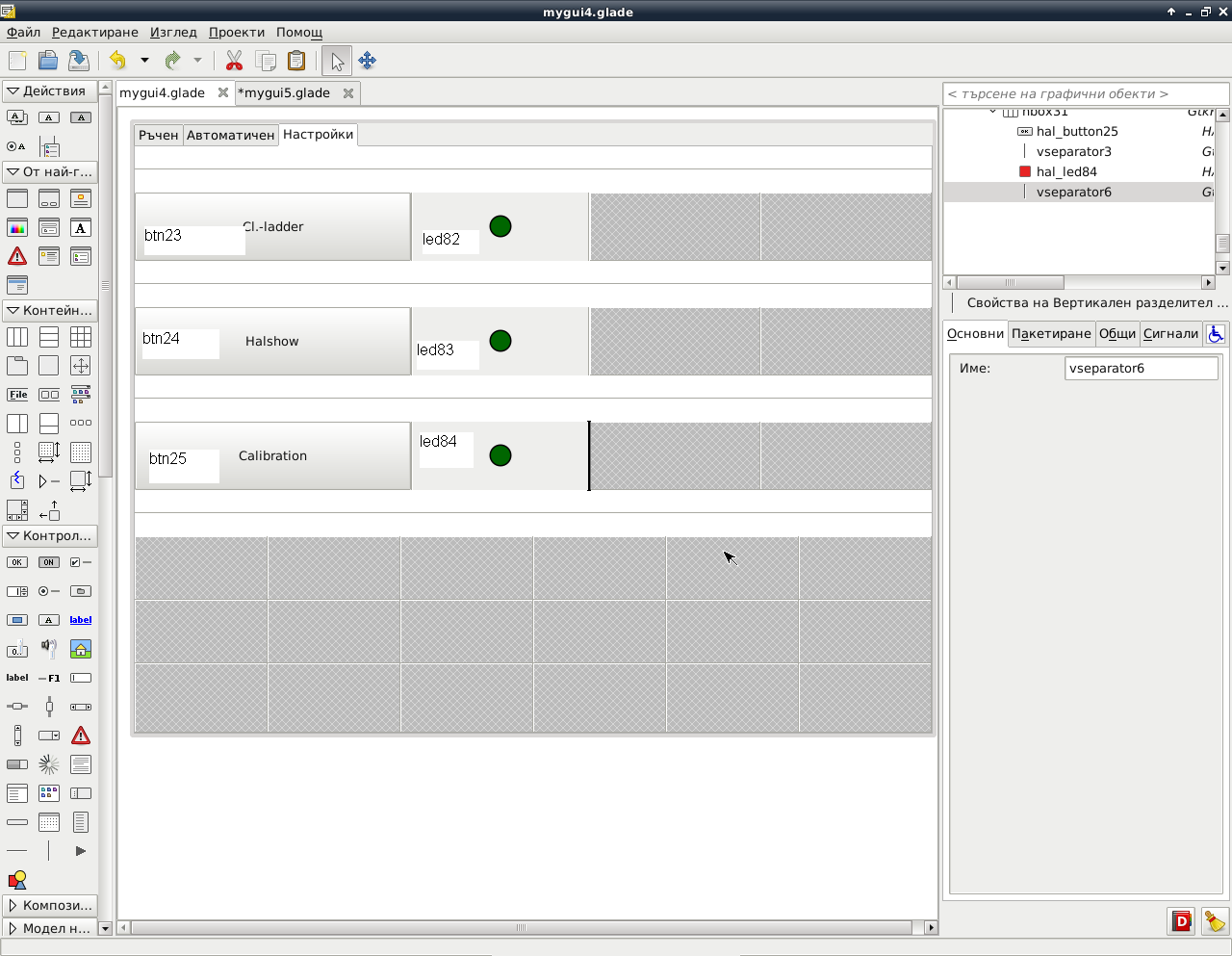Open the Изглед menu
Viewport: 1232px width, 956px height.
point(173,33)
